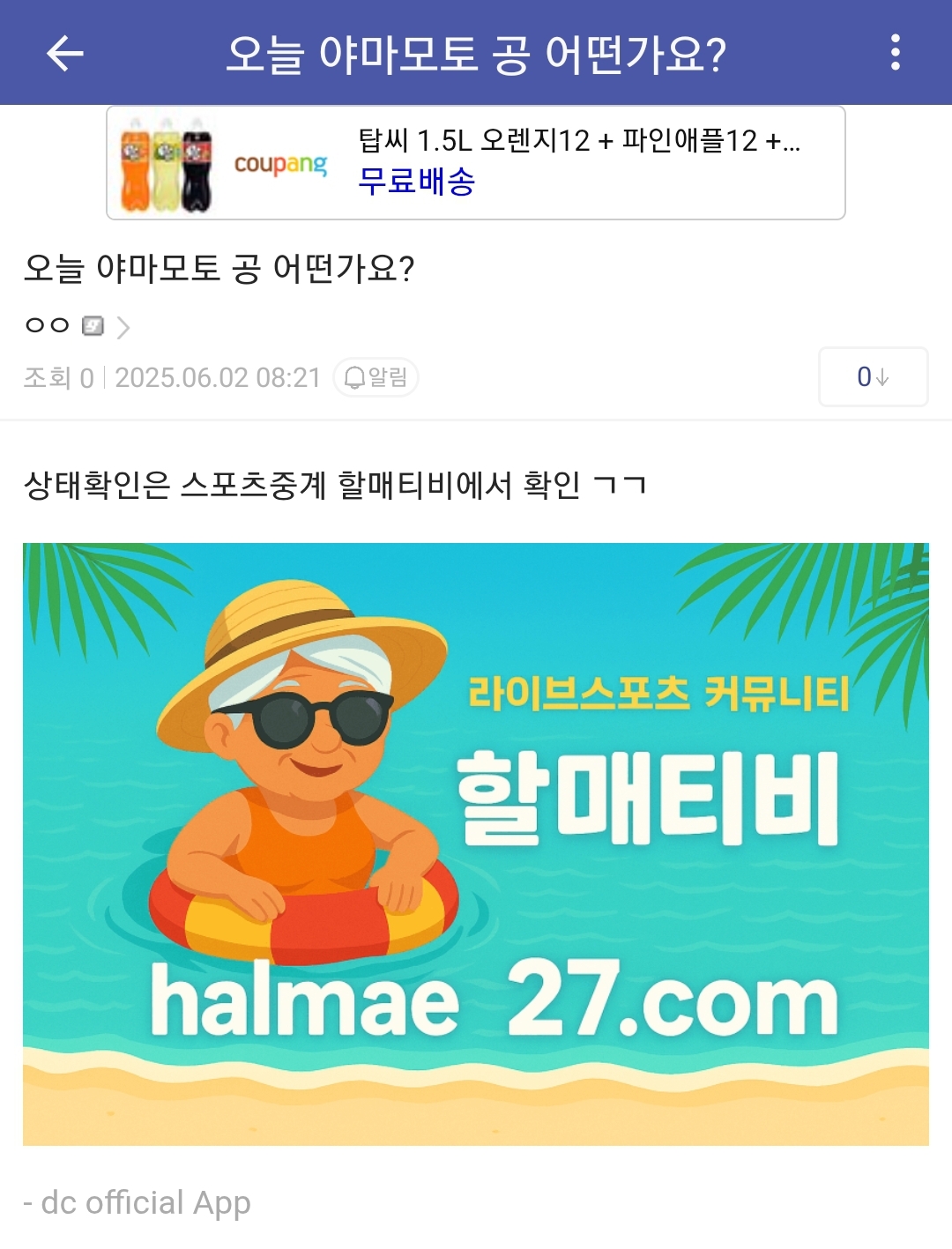Click the dc official App footer text
Screen dimensions: 952x1249
coord(137,1203)
